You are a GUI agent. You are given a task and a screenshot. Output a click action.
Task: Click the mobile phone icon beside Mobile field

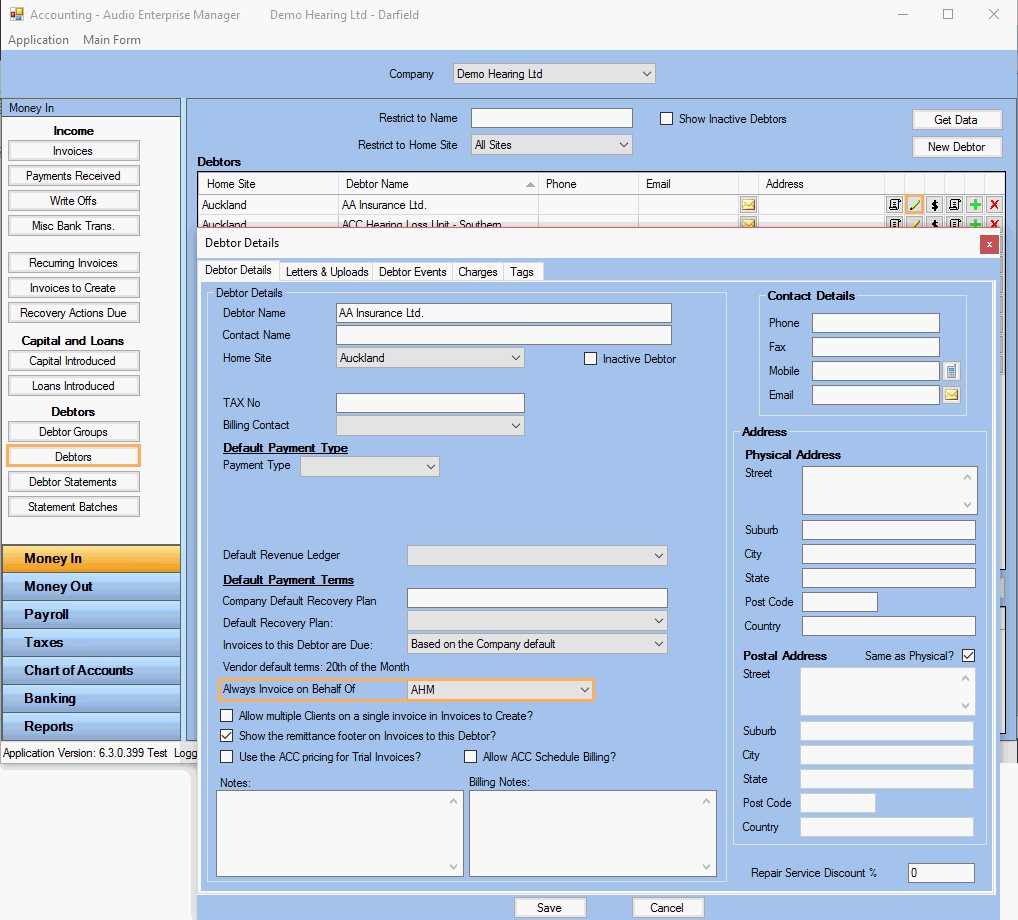point(951,371)
